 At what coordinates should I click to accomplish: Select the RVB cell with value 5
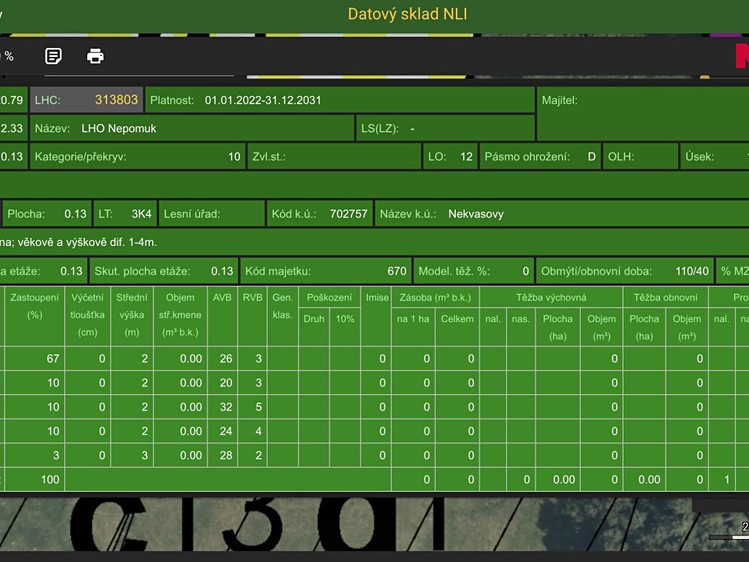(x=252, y=407)
